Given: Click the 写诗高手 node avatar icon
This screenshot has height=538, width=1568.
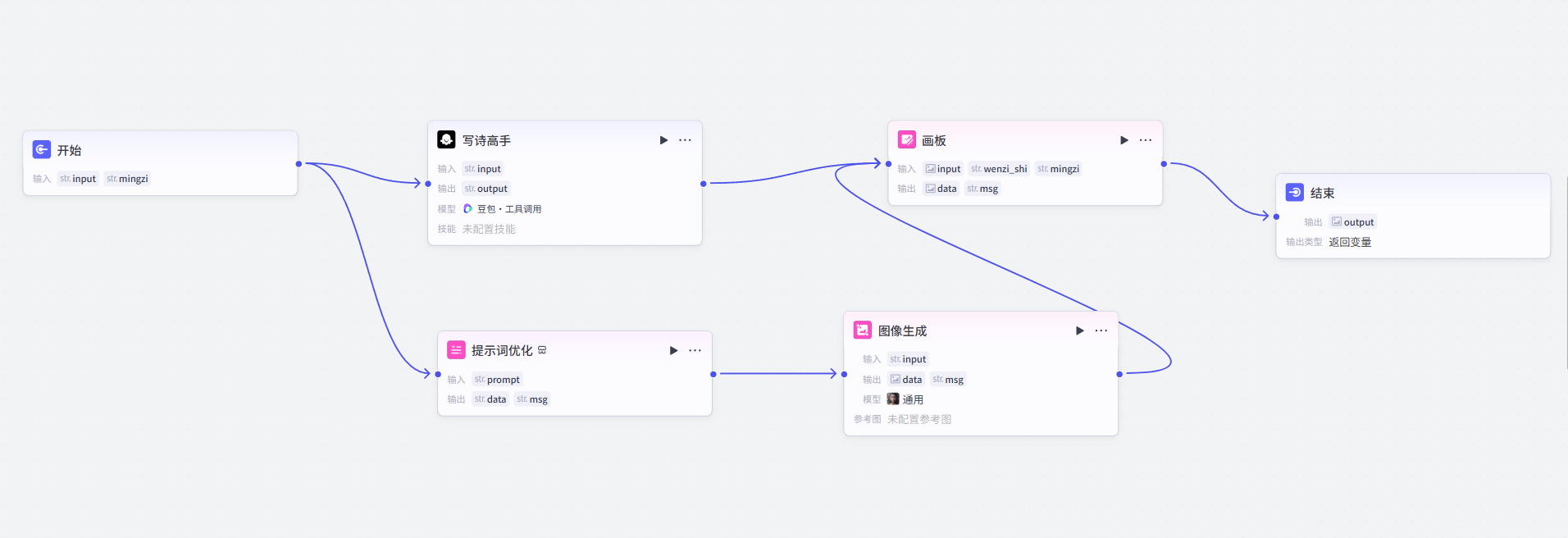Looking at the screenshot, I should pos(446,140).
